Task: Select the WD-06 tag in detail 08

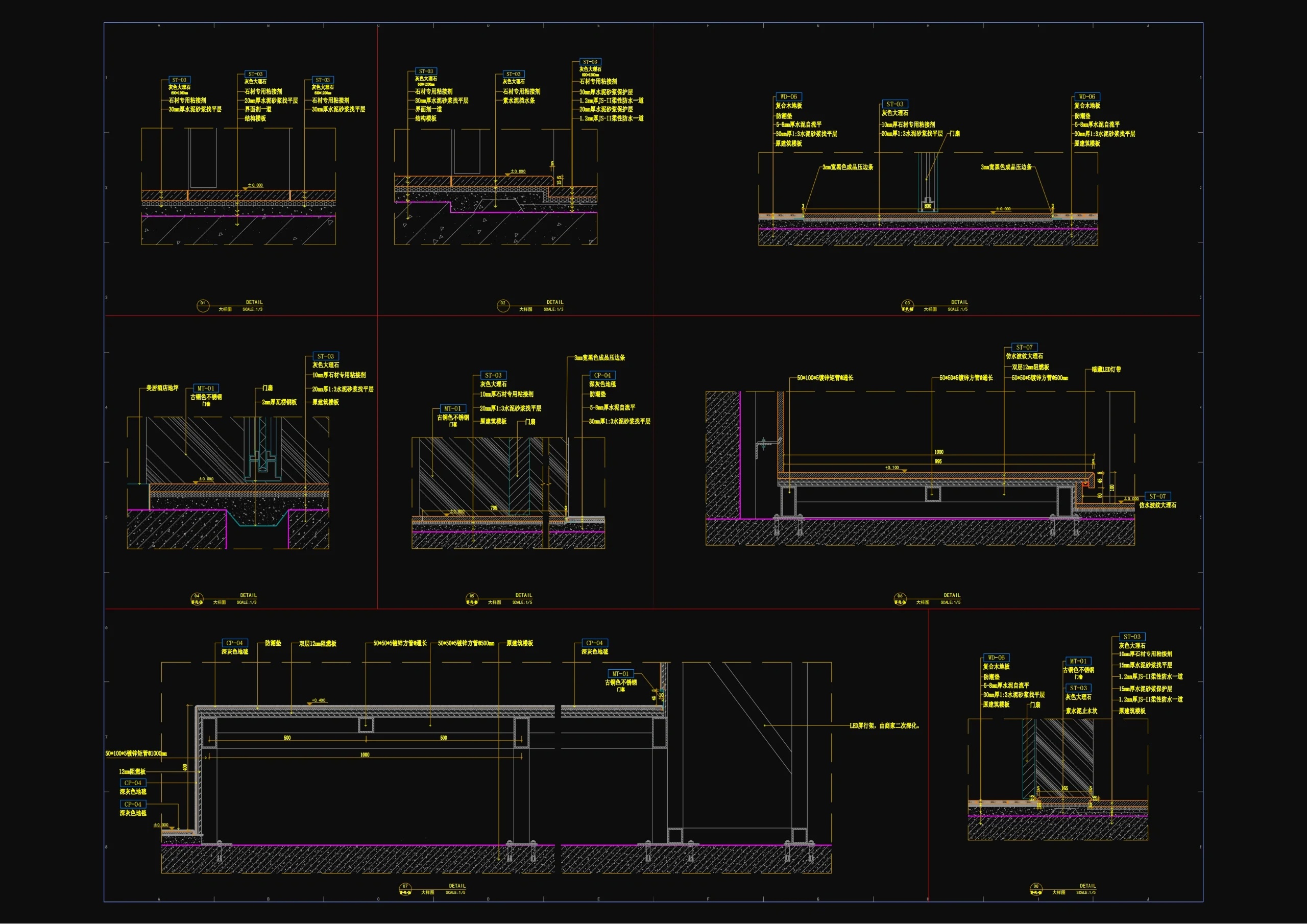Action: [996, 658]
